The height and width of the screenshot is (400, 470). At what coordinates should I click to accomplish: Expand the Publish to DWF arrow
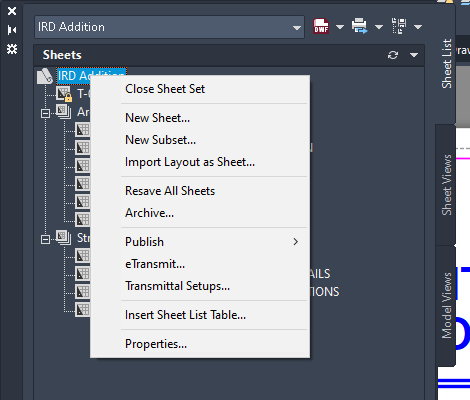340,27
